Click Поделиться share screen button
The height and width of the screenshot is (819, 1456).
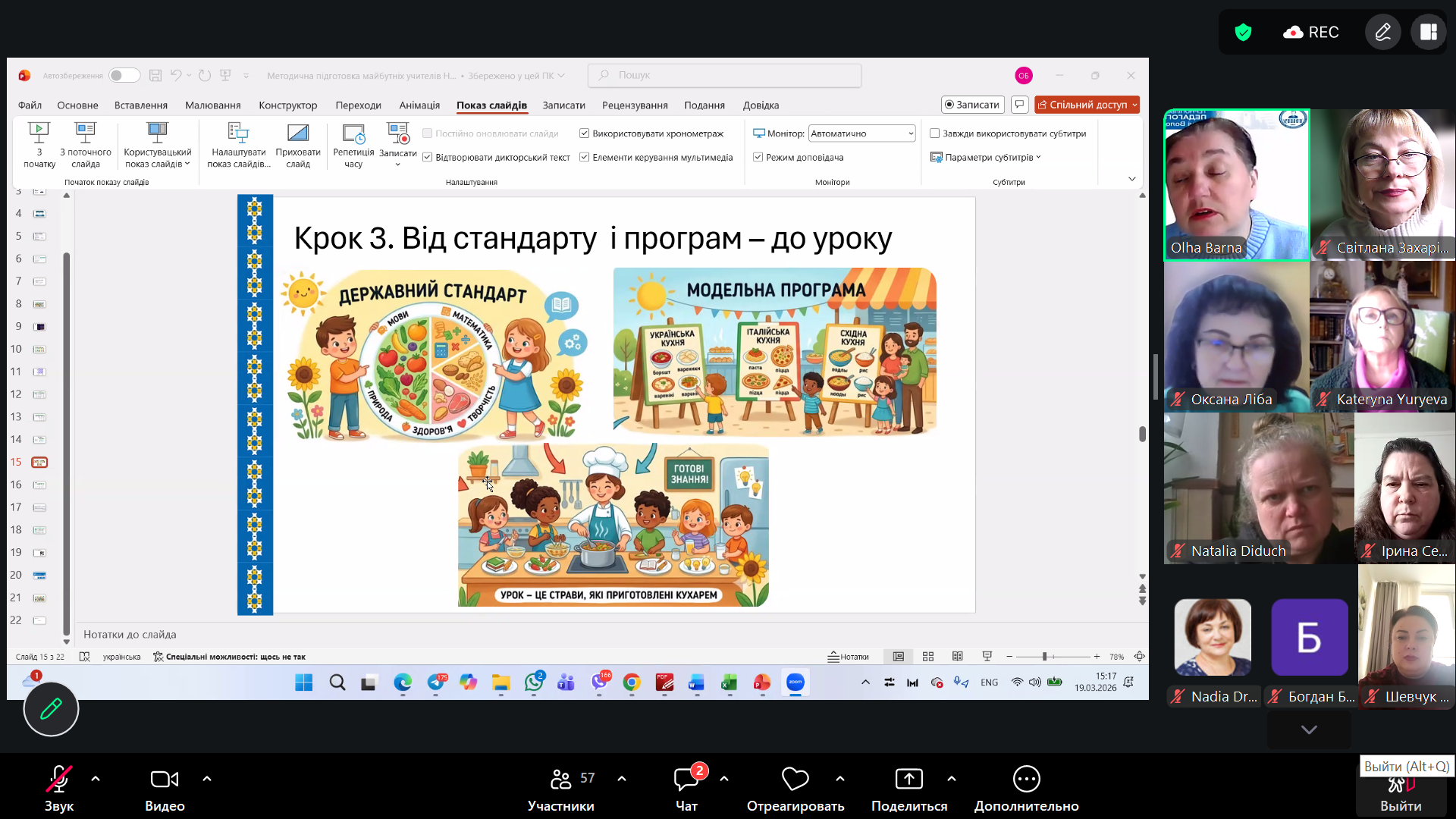tap(909, 789)
